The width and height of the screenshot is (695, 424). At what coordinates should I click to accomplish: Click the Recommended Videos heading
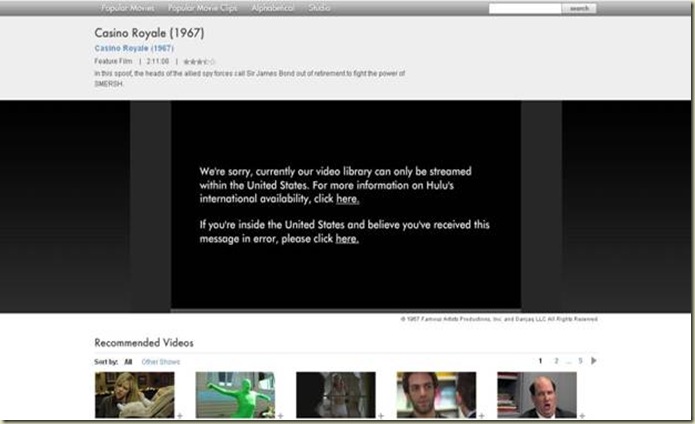[x=144, y=342]
